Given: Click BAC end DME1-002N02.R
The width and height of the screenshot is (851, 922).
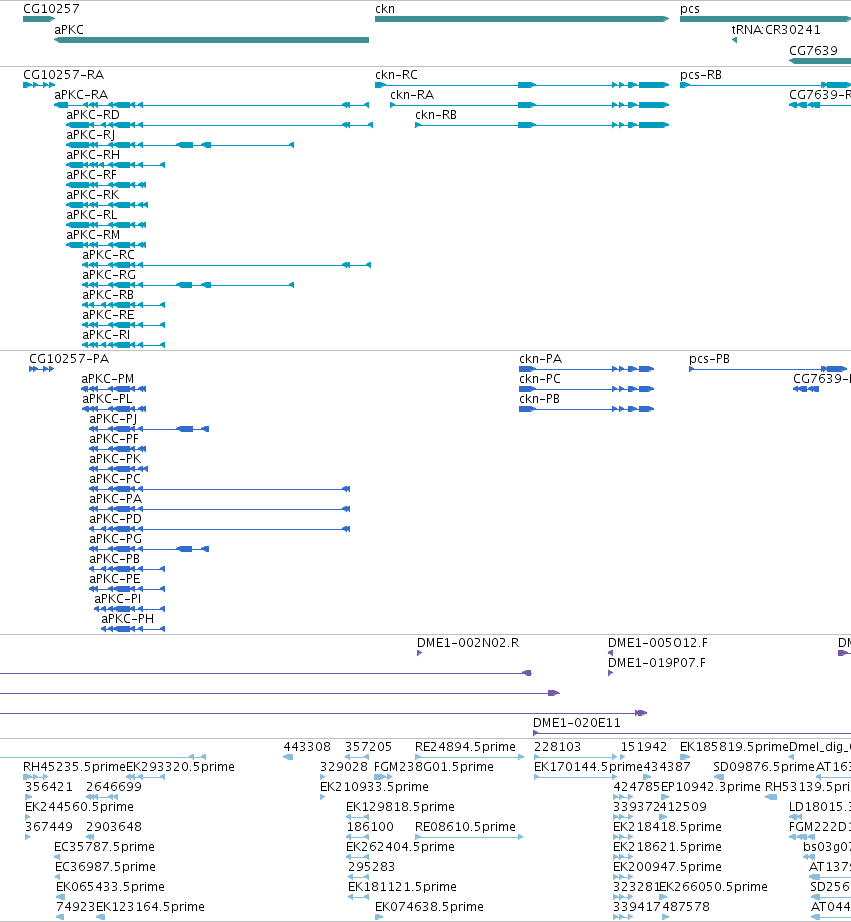Looking at the screenshot, I should tap(468, 643).
